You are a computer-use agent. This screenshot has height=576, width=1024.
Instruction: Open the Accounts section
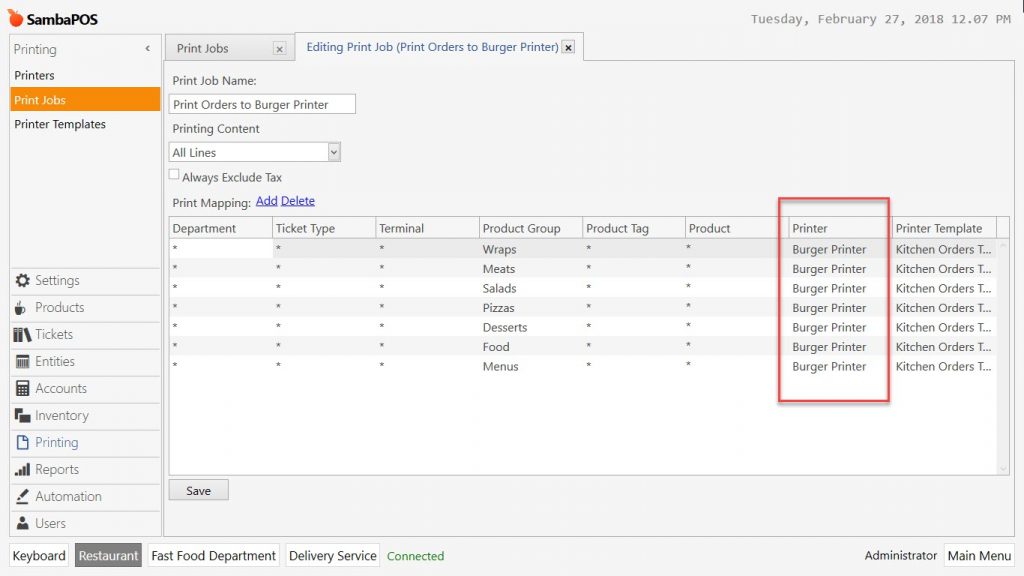[x=61, y=389]
